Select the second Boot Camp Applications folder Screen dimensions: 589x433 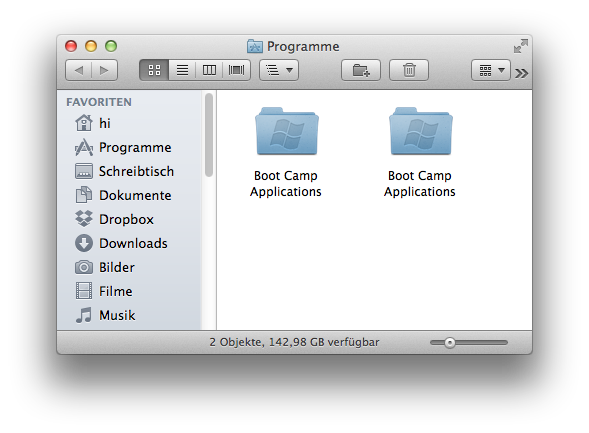coord(420,152)
